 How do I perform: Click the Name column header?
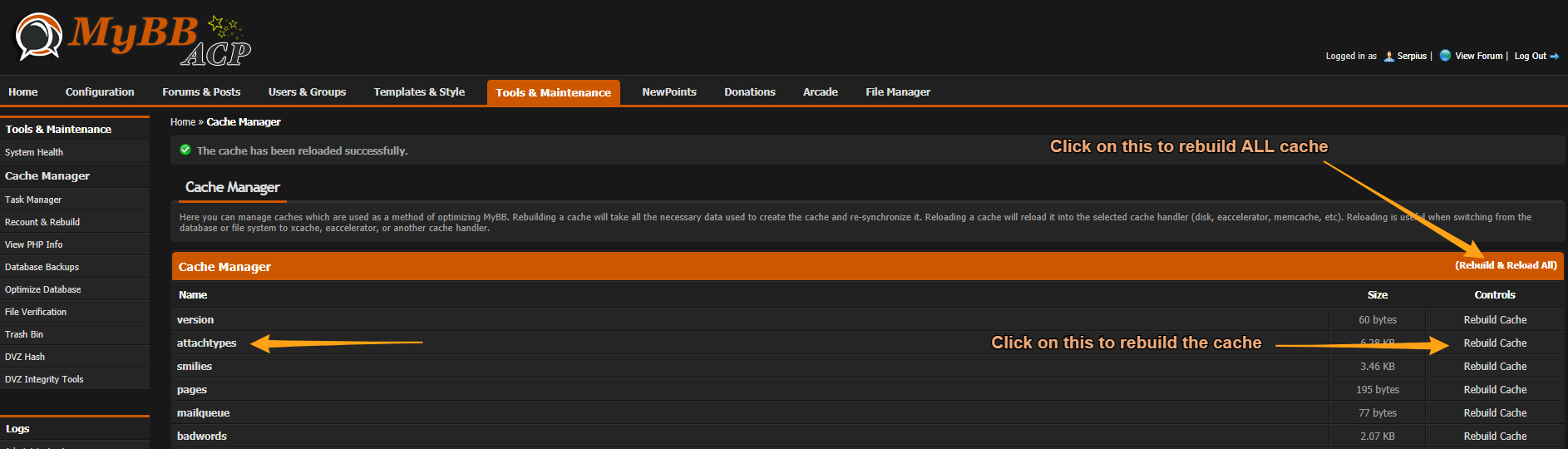(193, 295)
